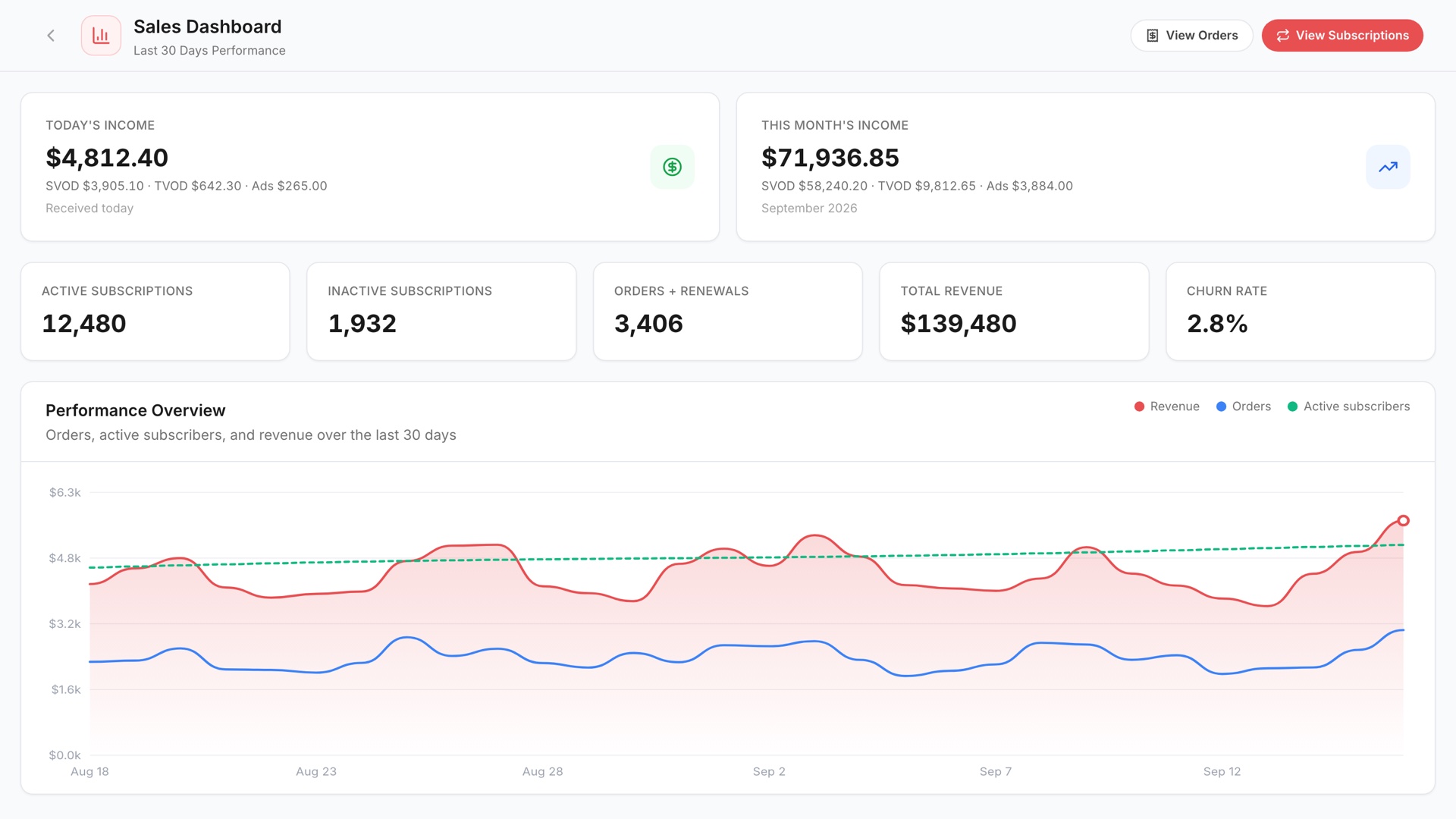Screen dimensions: 1456x819
Task: Toggle the Revenue series in the legend
Action: click(1166, 406)
